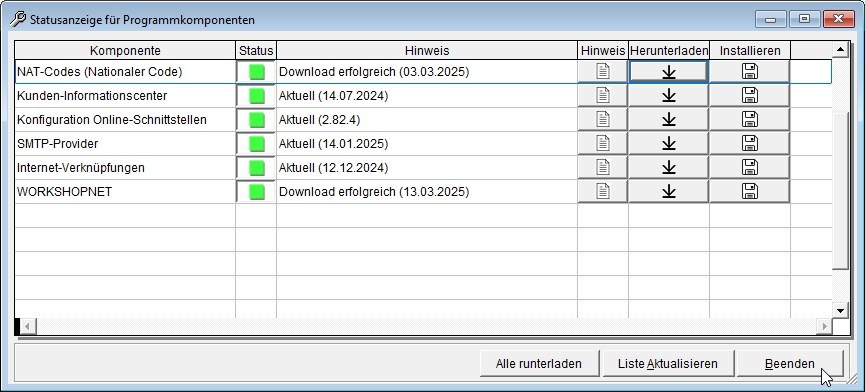Install the NAT-Codes component via floppy icon
865x392 pixels.
750,72
